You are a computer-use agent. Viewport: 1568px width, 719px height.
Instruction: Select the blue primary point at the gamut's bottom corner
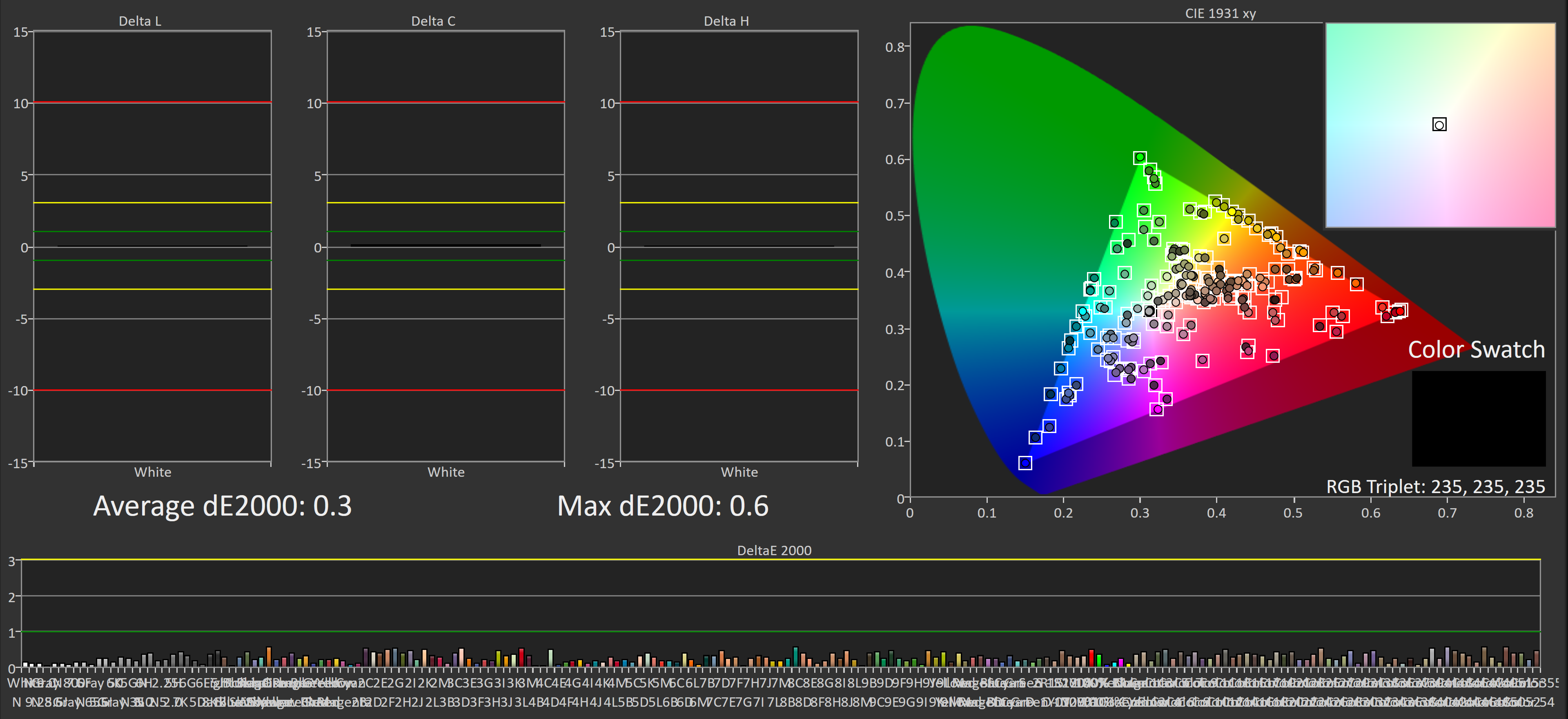click(x=1025, y=463)
